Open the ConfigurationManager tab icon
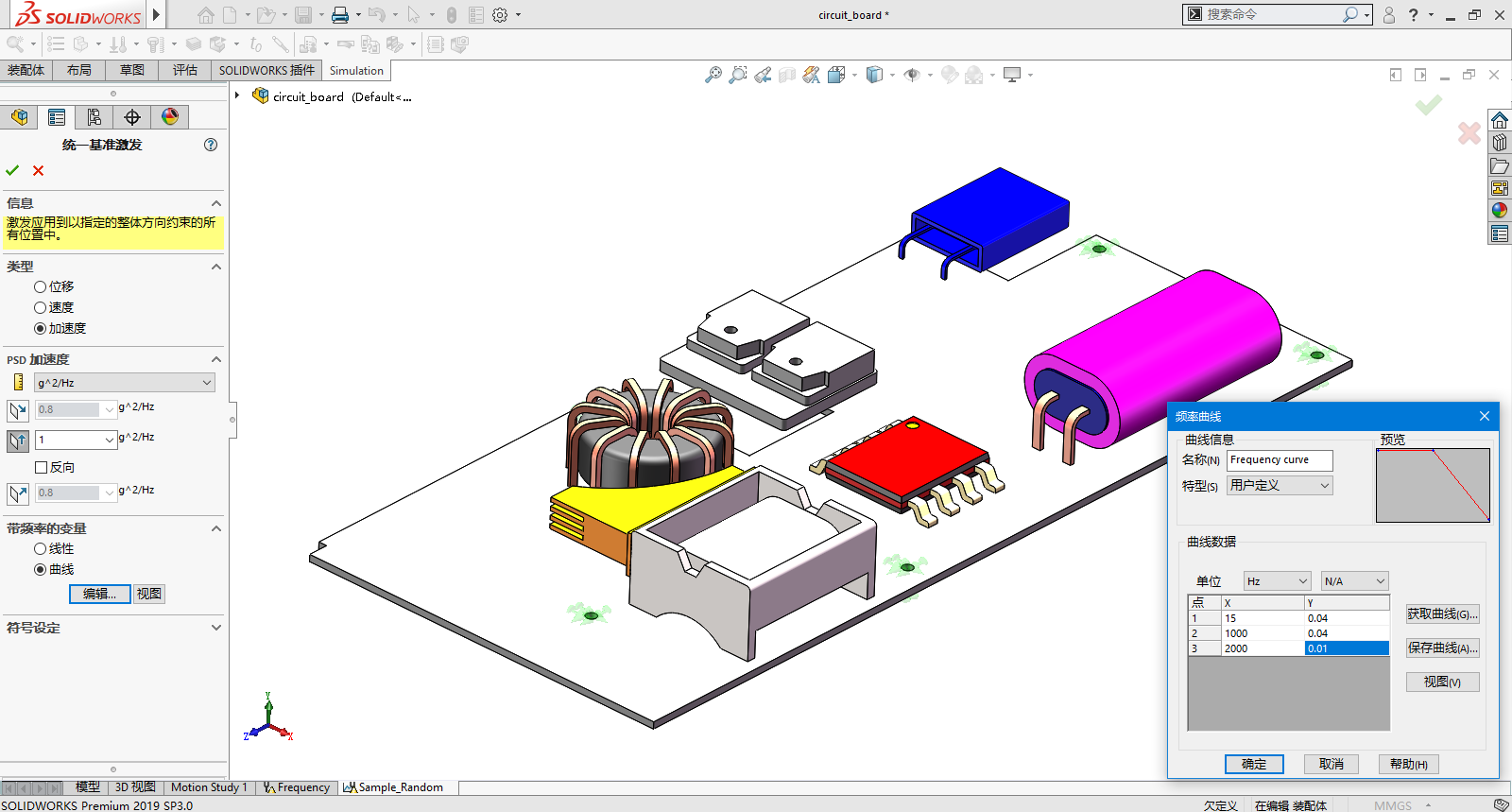This screenshot has height=812, width=1512. click(x=94, y=117)
